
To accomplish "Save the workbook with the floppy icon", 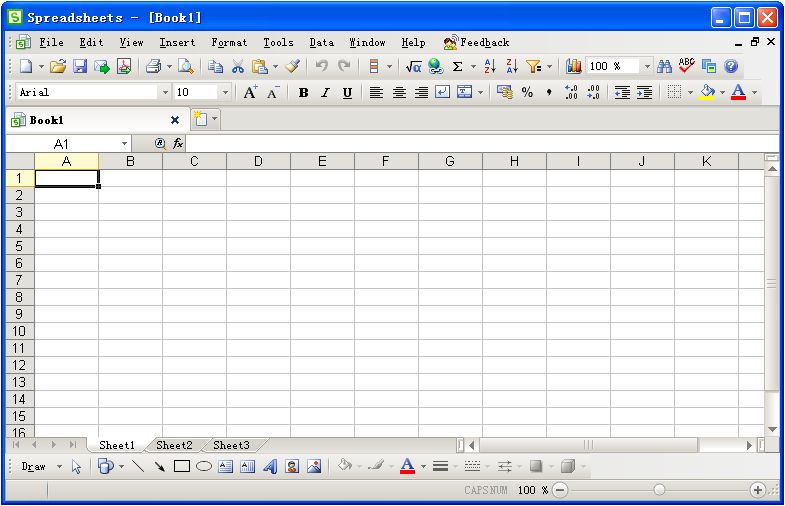I will point(80,66).
